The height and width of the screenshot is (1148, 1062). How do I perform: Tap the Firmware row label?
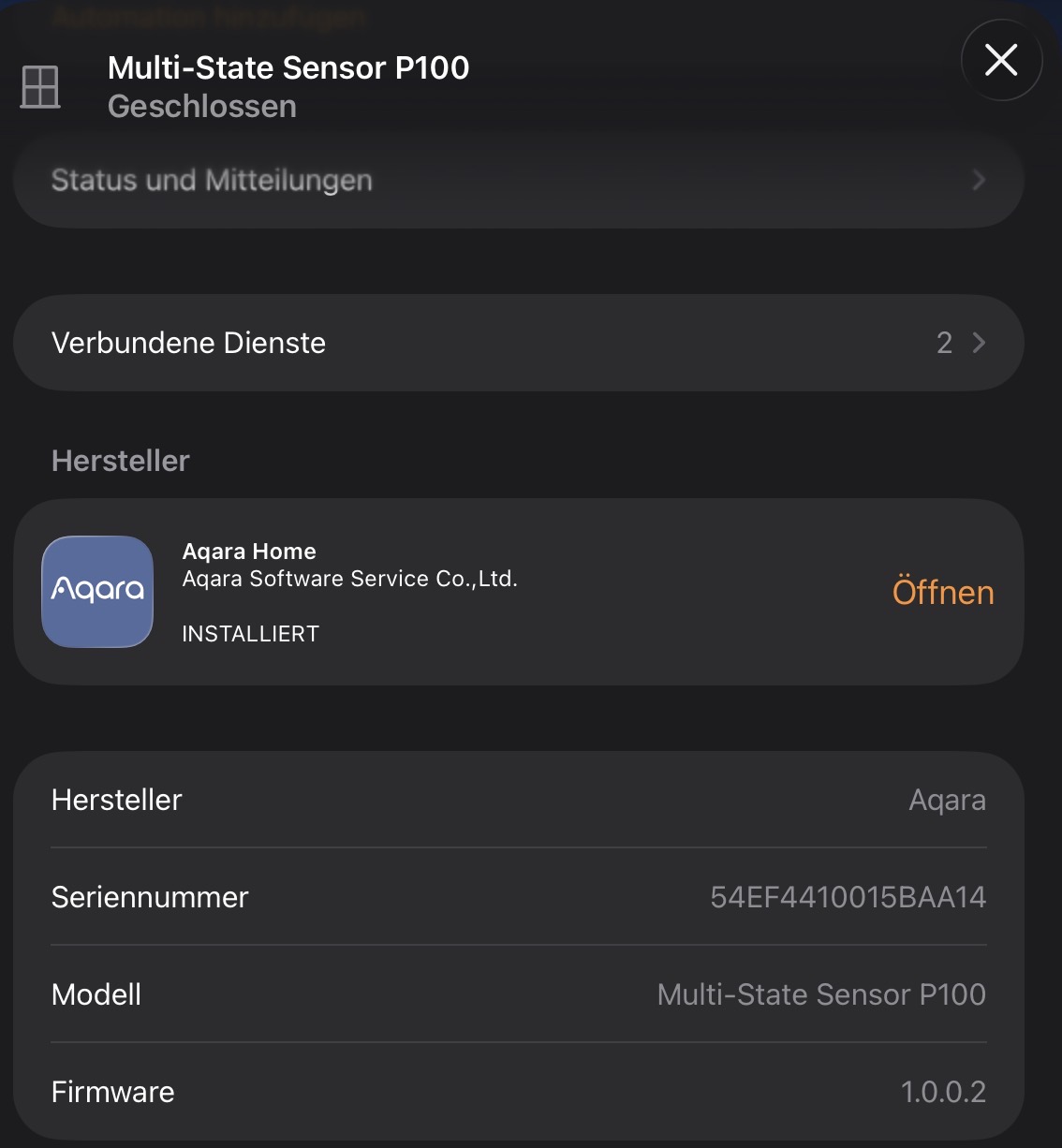click(x=112, y=1092)
